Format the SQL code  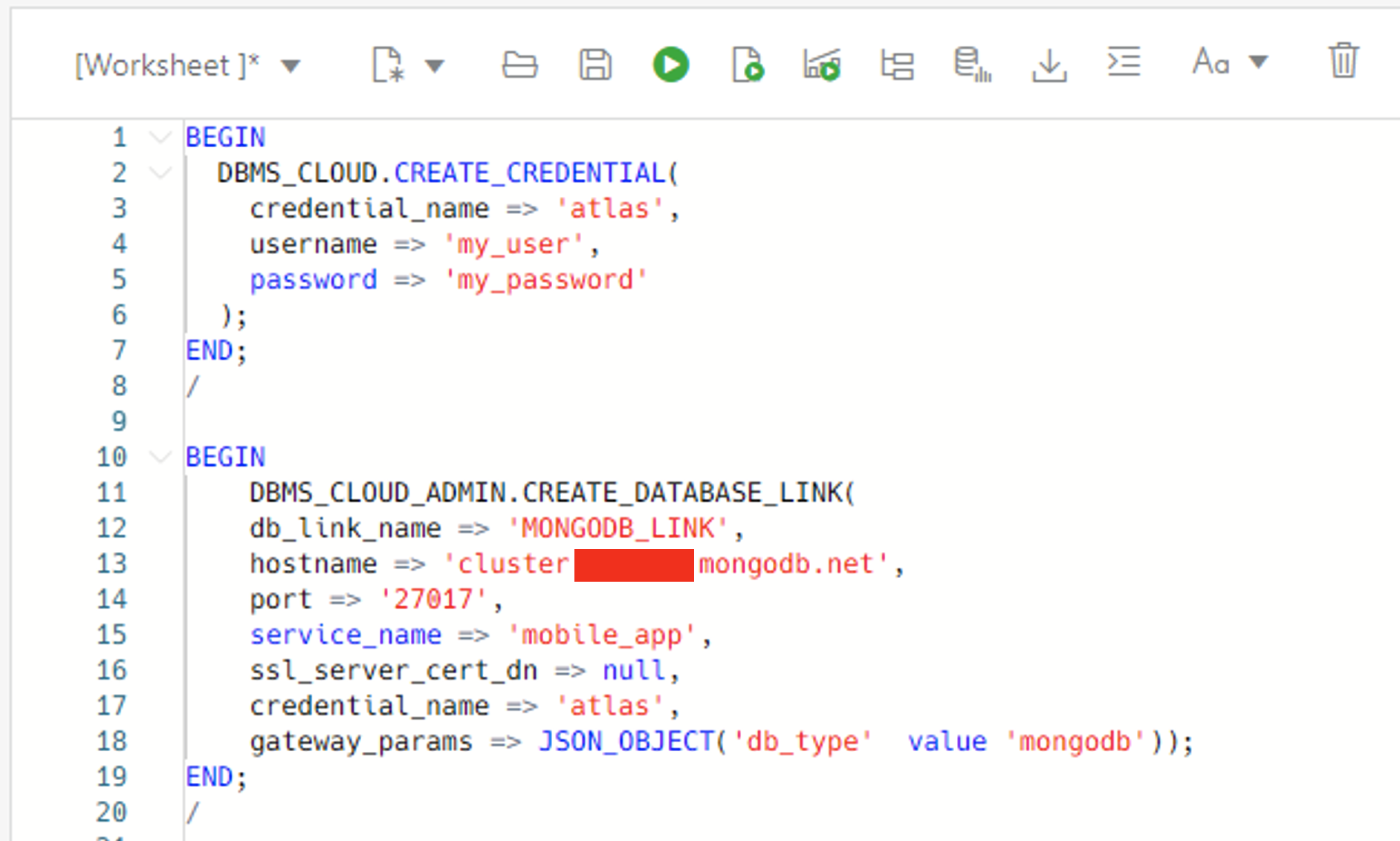click(x=1124, y=65)
